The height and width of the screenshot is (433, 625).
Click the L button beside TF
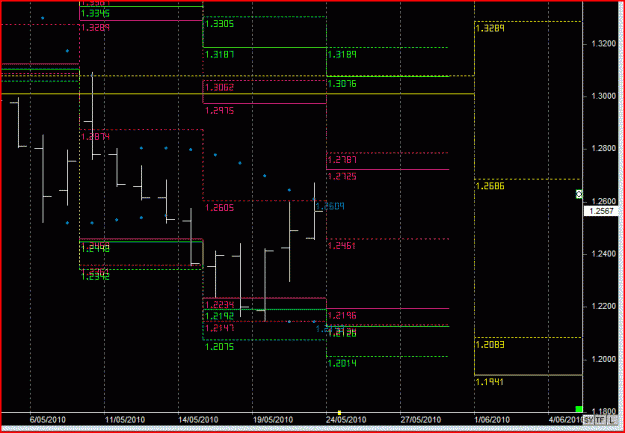click(x=612, y=419)
